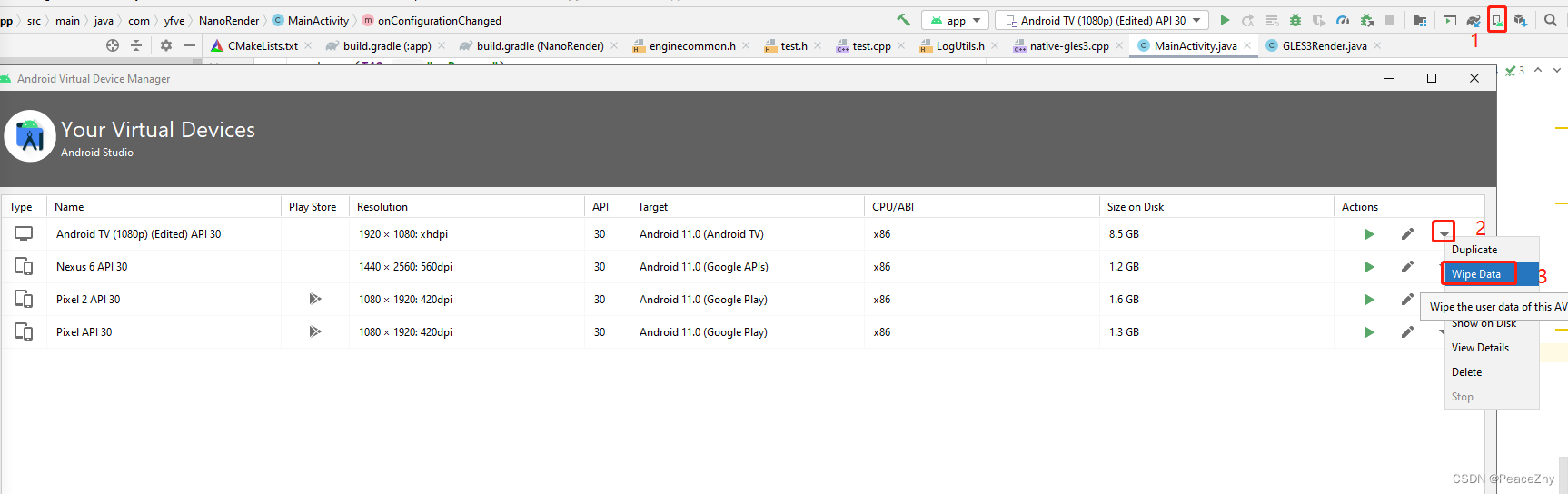The width and height of the screenshot is (1568, 494).
Task: Launch Pixel API 30 emulator
Action: [1369, 332]
